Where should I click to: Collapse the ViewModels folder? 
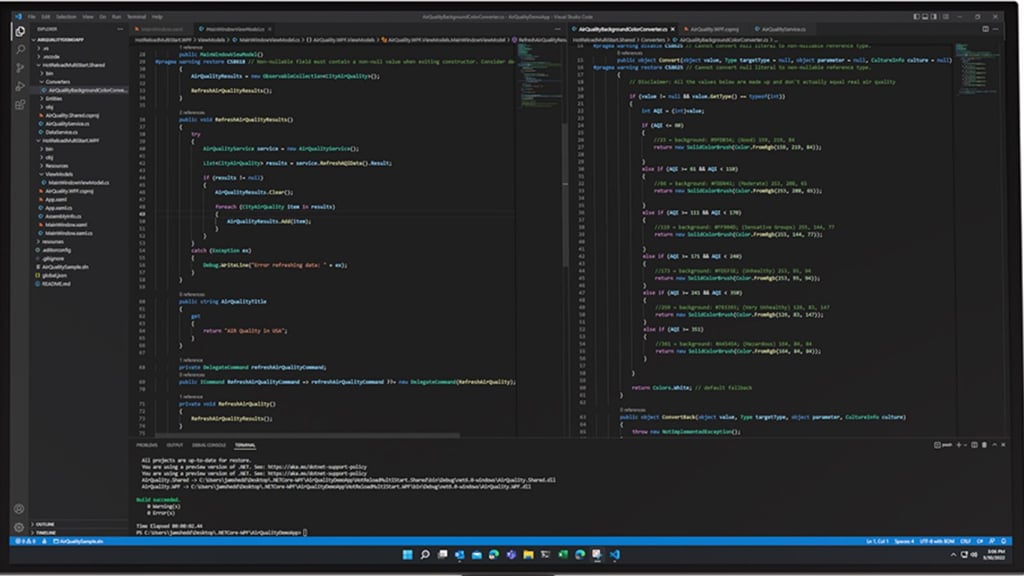click(60, 173)
